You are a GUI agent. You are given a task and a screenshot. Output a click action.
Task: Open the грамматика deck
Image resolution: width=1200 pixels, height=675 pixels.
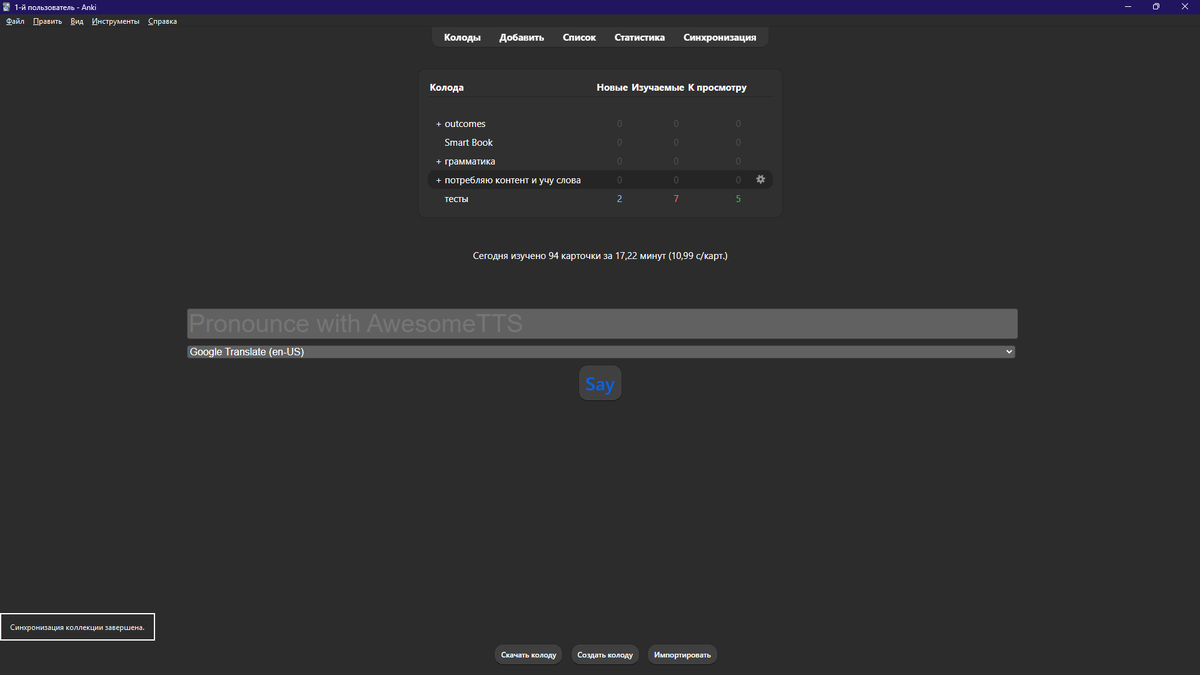point(470,162)
